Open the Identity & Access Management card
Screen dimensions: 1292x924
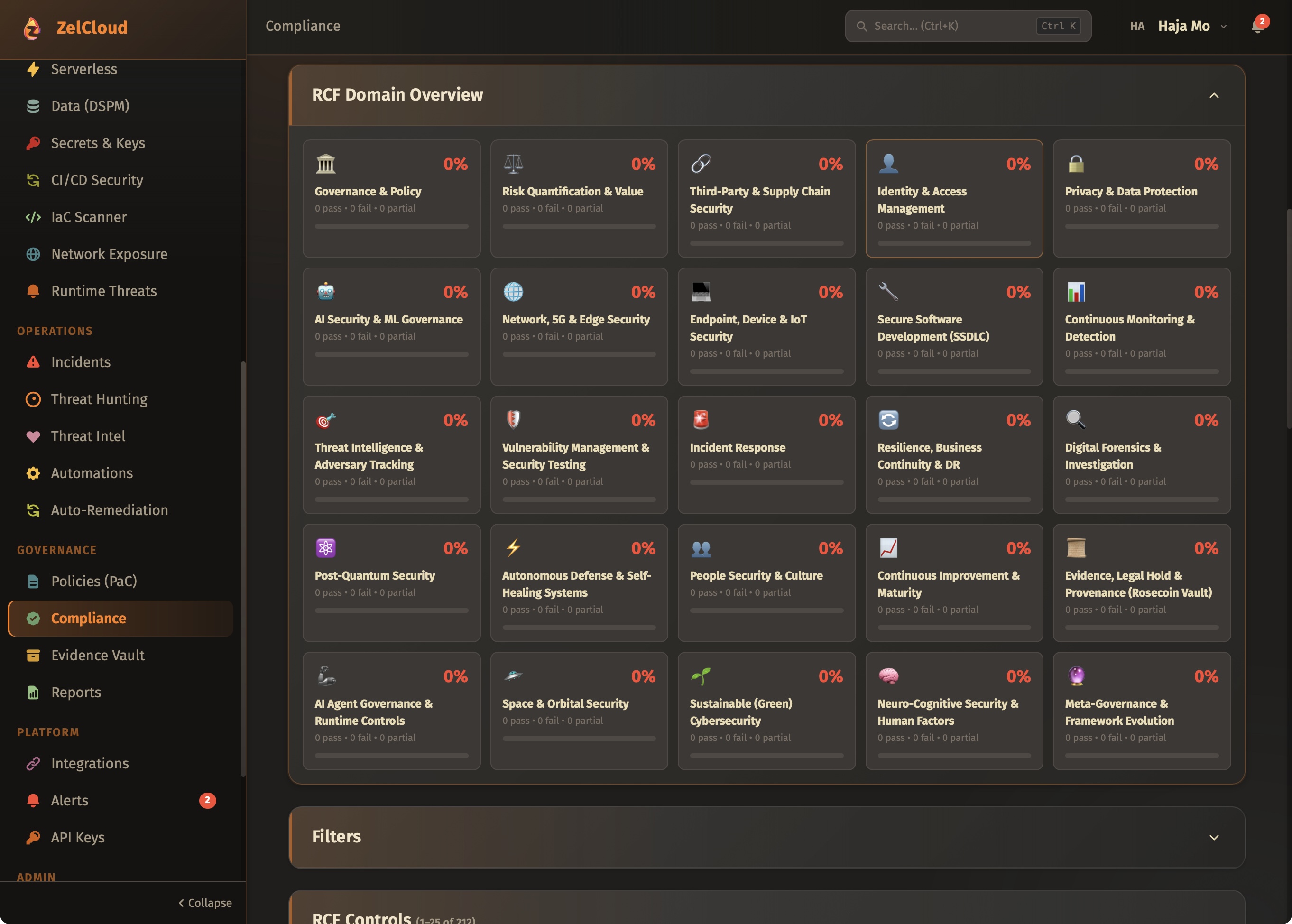(953, 199)
